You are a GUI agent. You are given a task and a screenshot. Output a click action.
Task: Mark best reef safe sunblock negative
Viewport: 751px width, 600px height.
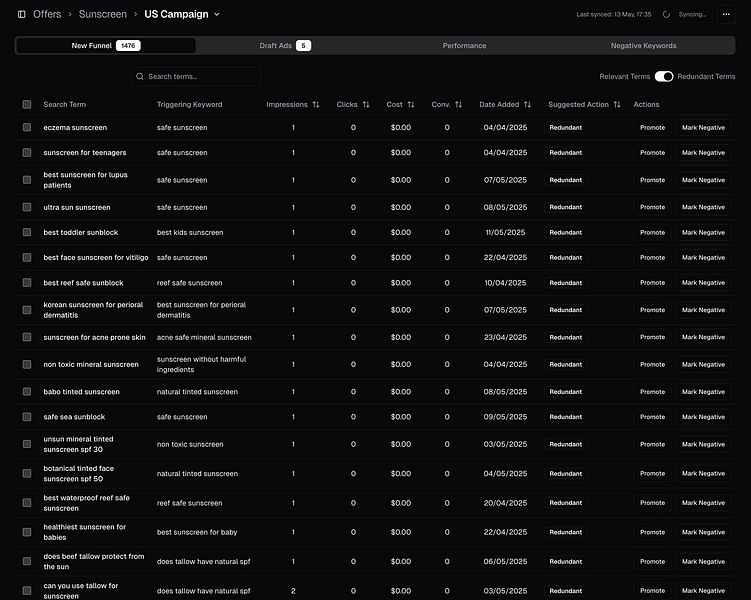tap(703, 283)
